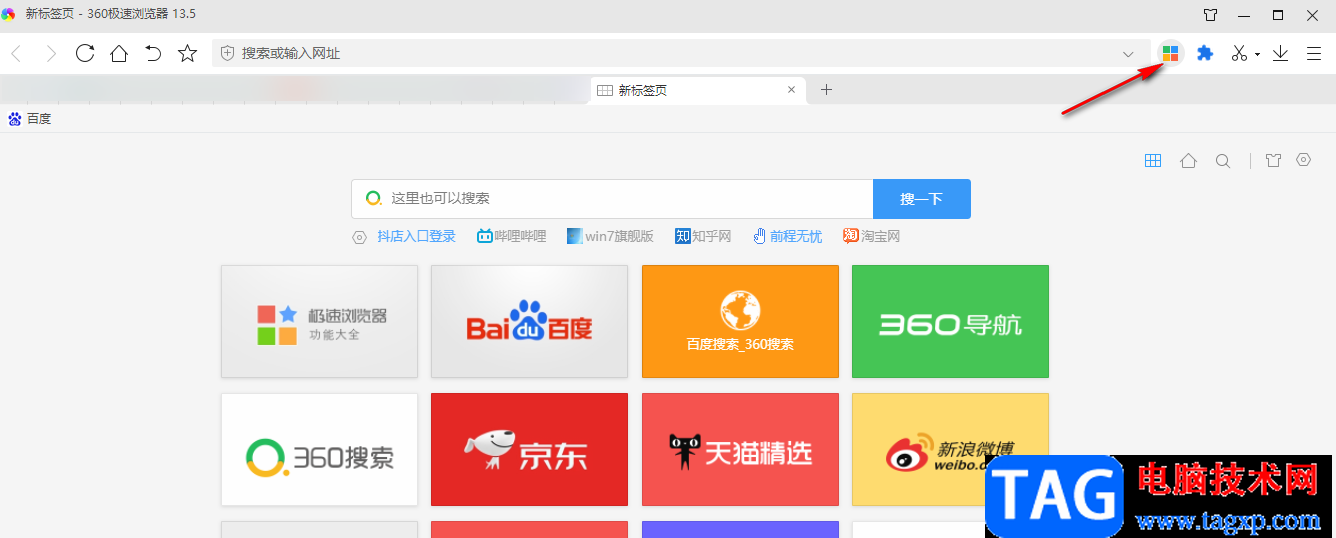Open the win7旗舰版 link

(x=610, y=237)
